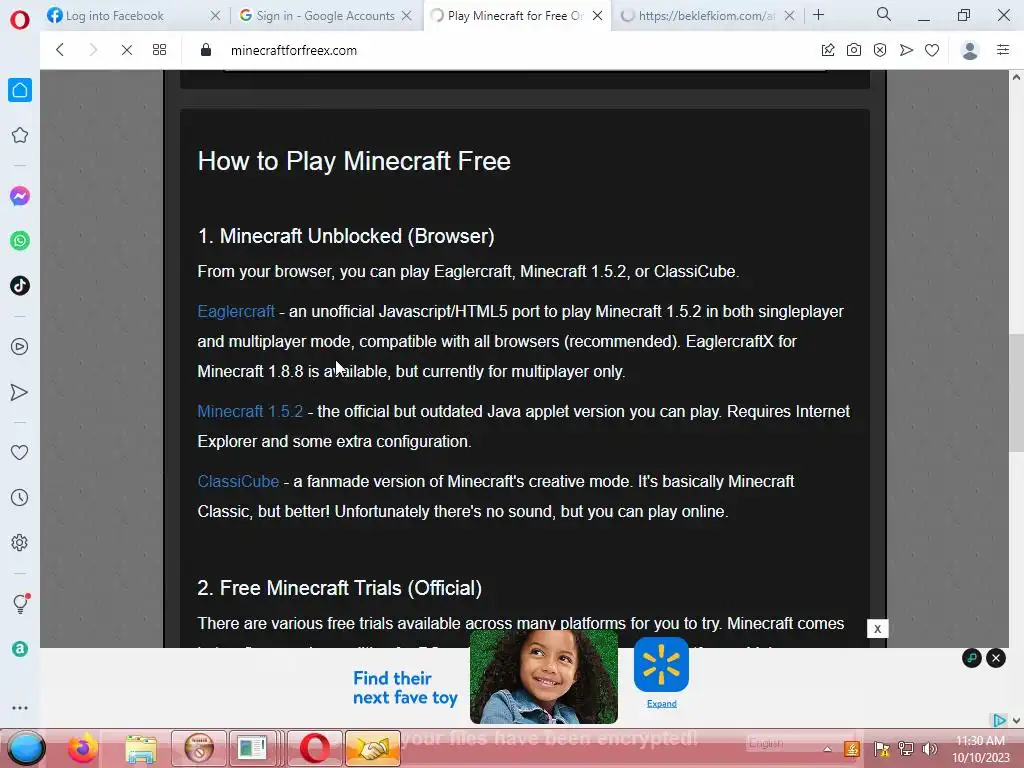Close the beklefkiom.com tab
Image resolution: width=1024 pixels, height=768 pixels.
[x=789, y=16]
